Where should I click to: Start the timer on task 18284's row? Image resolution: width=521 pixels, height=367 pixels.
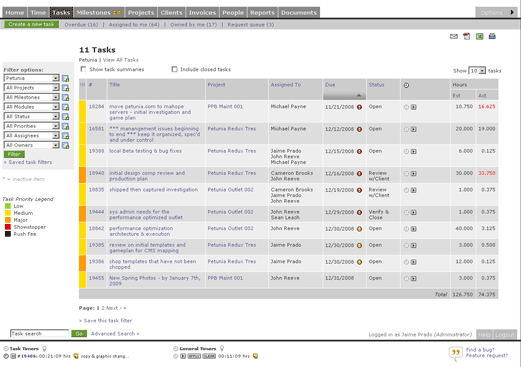(x=414, y=107)
